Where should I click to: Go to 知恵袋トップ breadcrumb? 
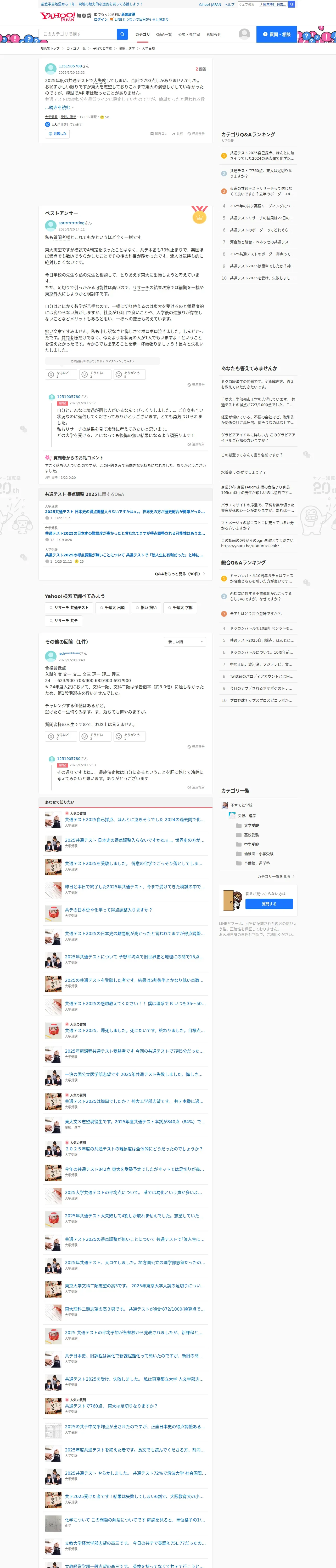click(50, 48)
